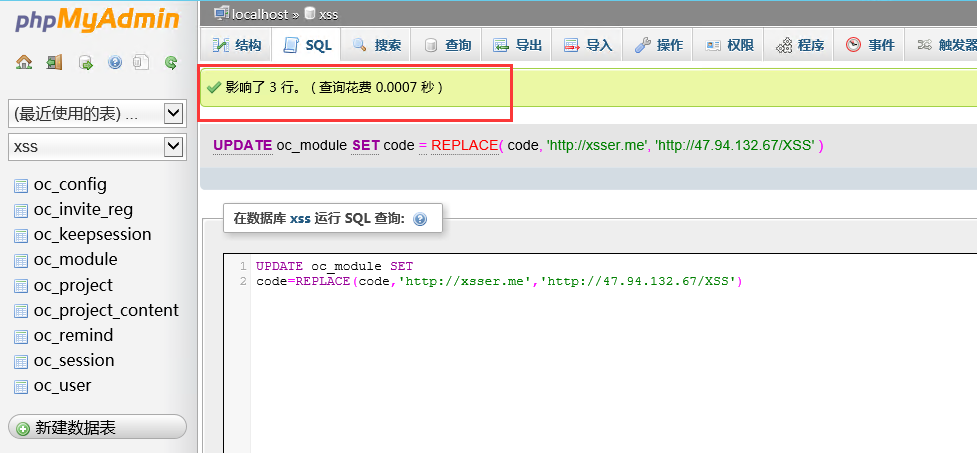Click the table icon beside oc_invite_reg
This screenshot has height=453, width=977.
tap(21, 211)
